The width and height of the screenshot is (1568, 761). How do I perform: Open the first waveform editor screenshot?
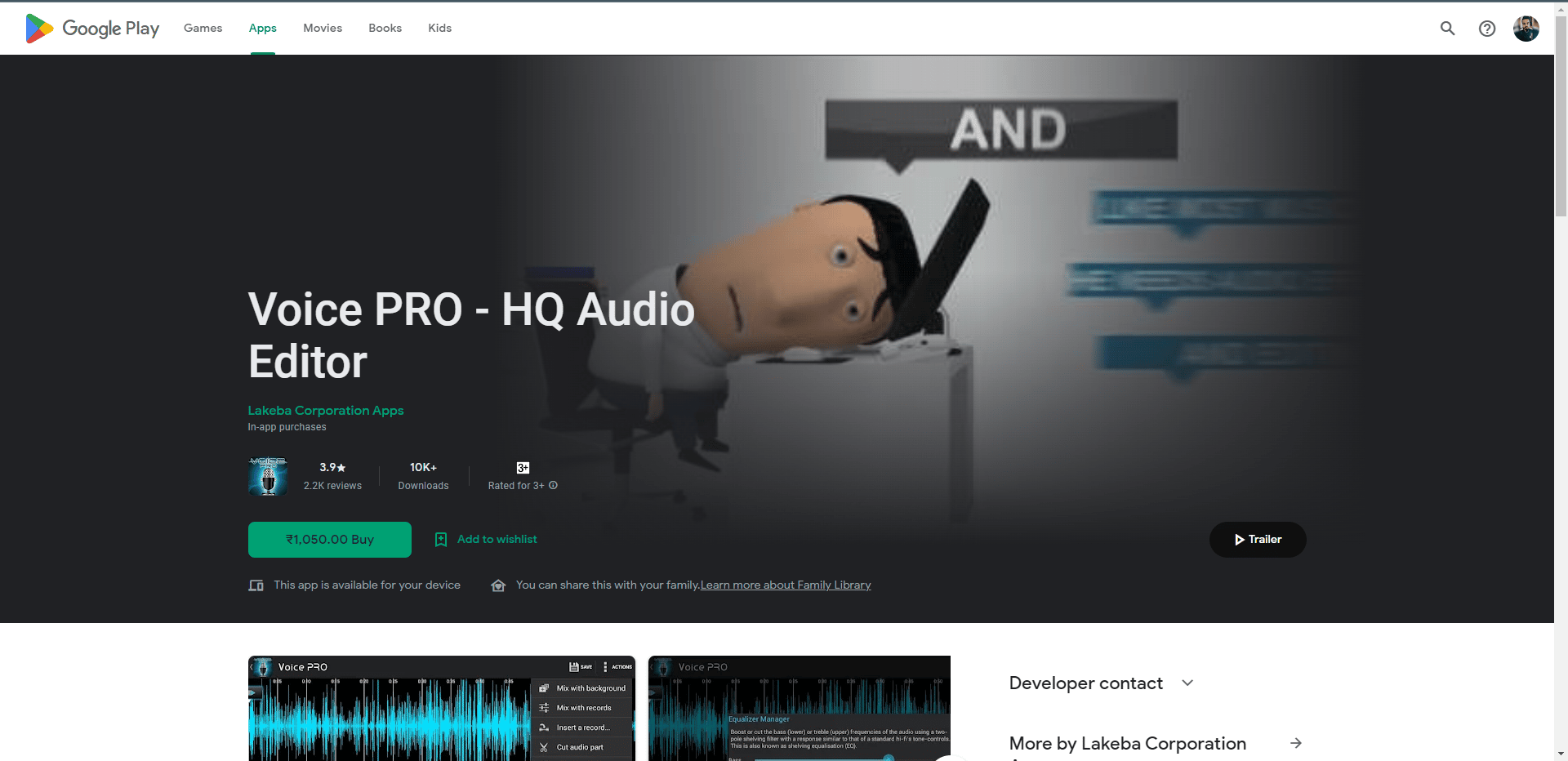click(x=441, y=709)
